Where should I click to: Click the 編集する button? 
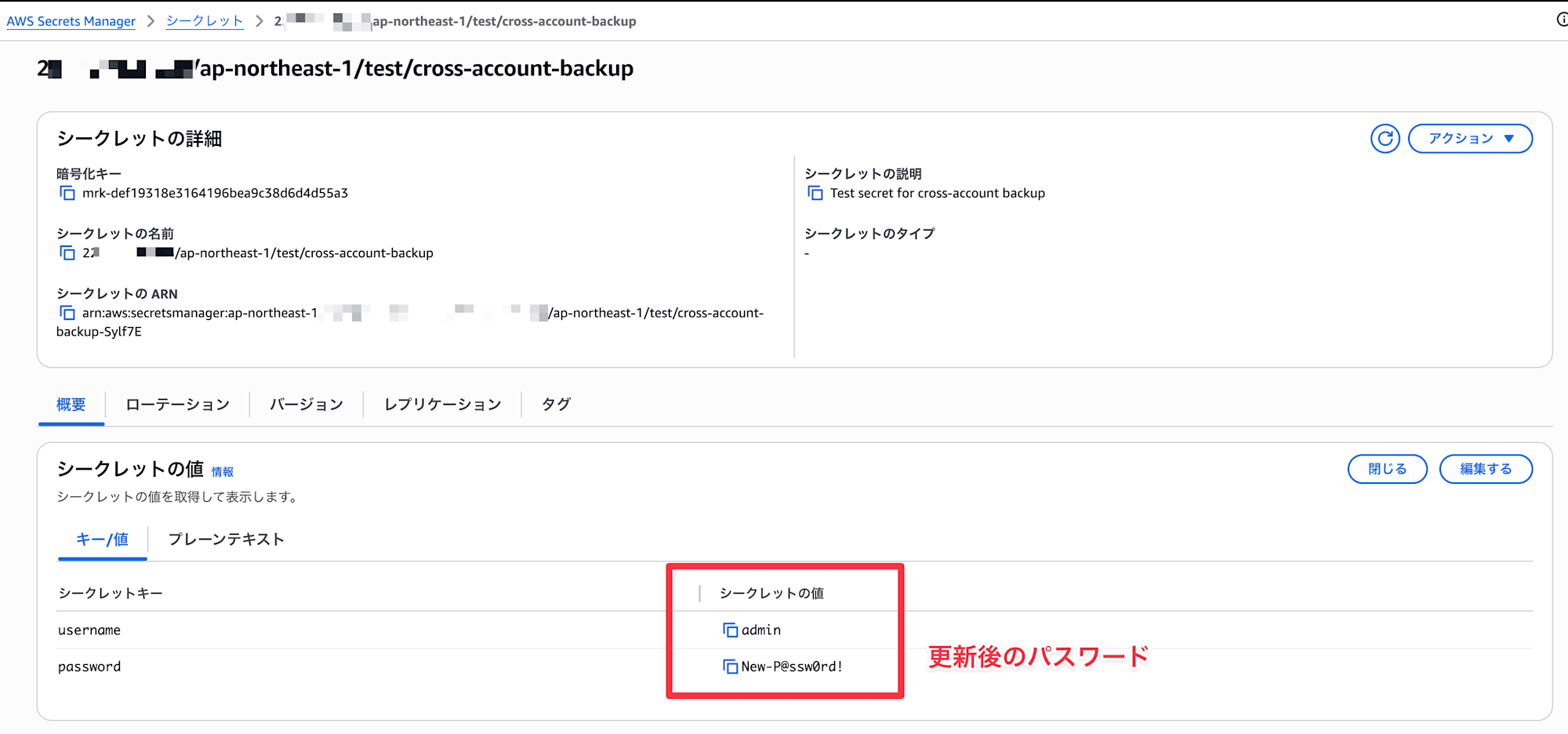click(1486, 469)
